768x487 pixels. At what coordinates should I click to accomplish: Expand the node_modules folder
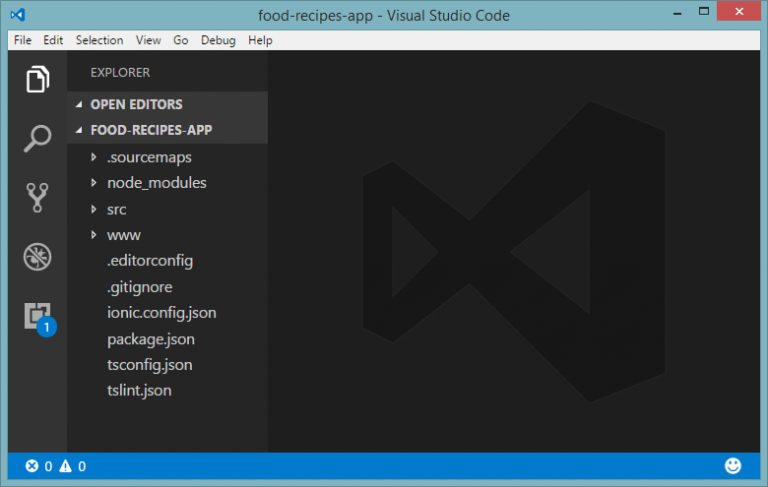(156, 183)
